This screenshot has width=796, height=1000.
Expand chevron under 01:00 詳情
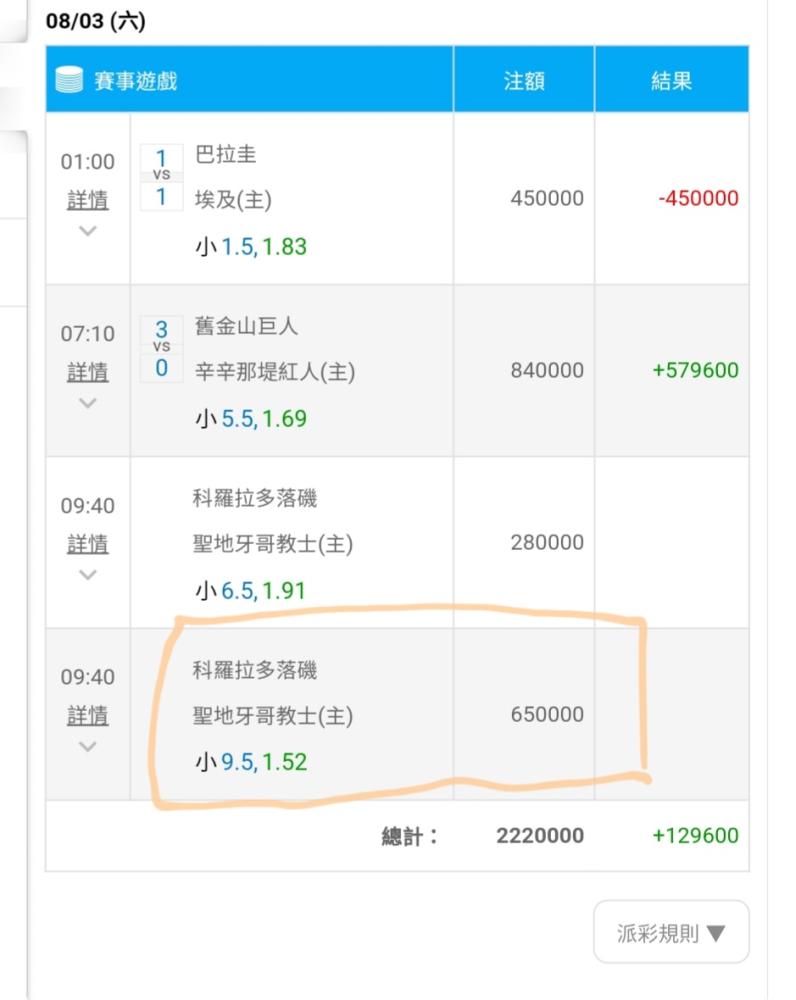click(88, 231)
